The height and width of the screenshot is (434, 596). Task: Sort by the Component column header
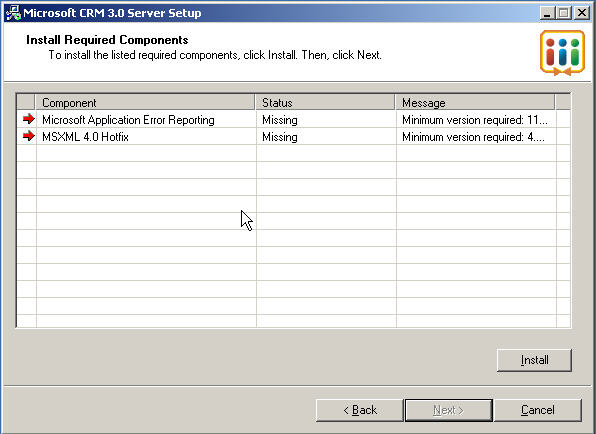click(x=145, y=103)
